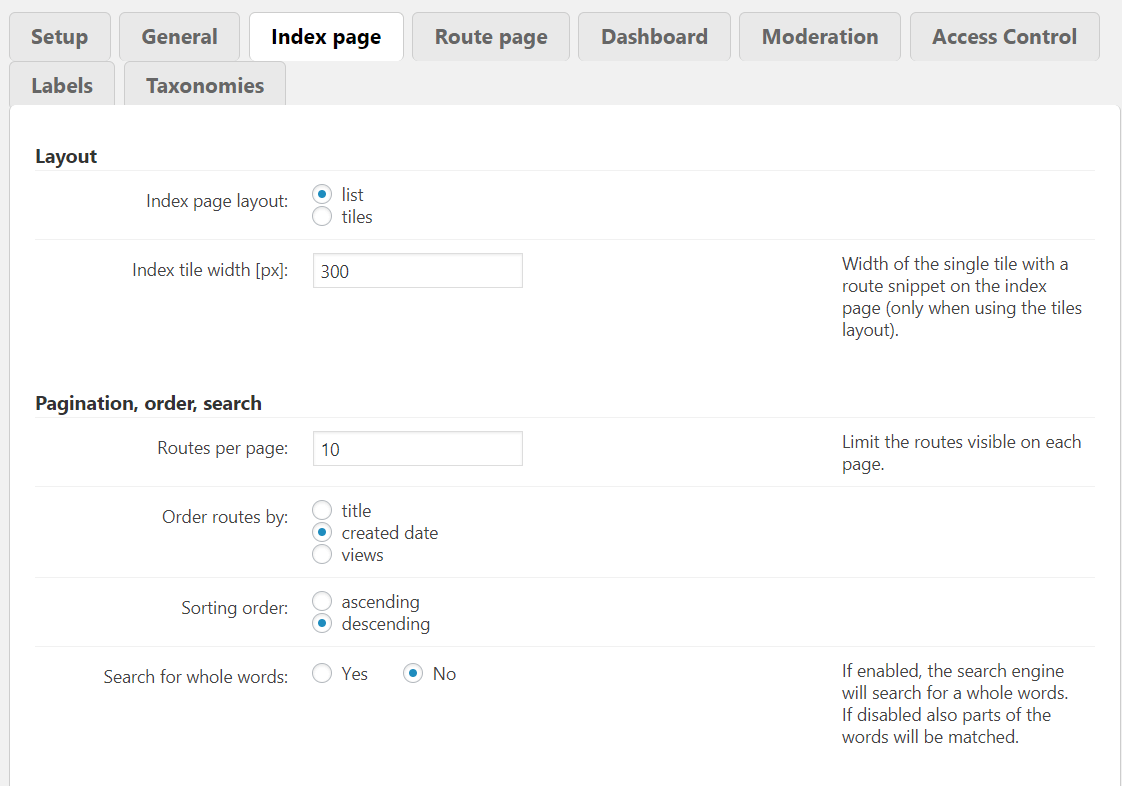Image resolution: width=1122 pixels, height=786 pixels.
Task: Go to the Labels tab
Action: tap(62, 86)
